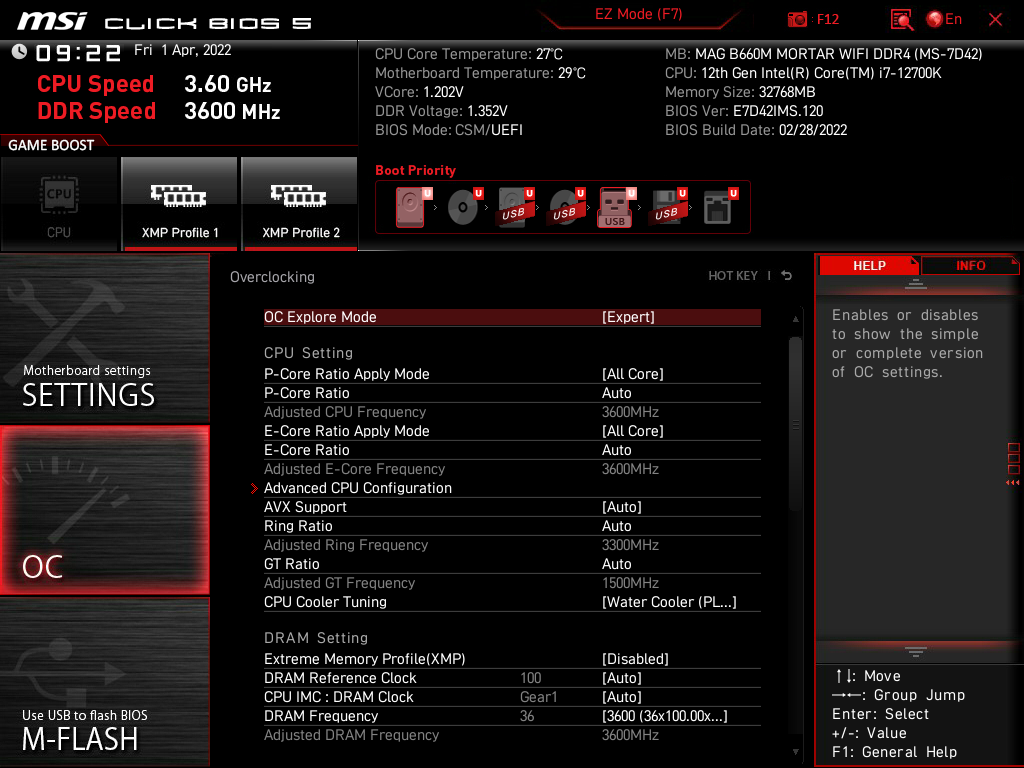Image resolution: width=1024 pixels, height=768 pixels.
Task: Open the BIOS search magnifier icon
Action: pos(901,20)
